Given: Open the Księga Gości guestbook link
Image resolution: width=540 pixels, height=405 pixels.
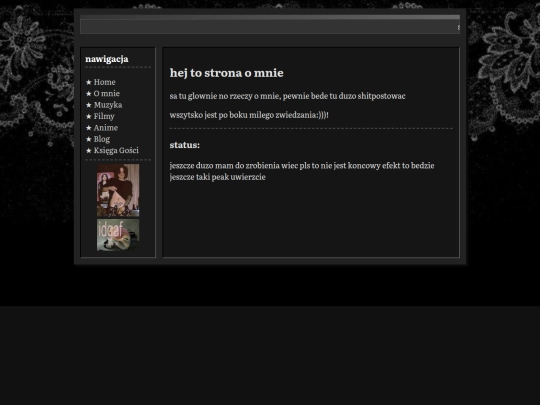Looking at the screenshot, I should coord(116,150).
